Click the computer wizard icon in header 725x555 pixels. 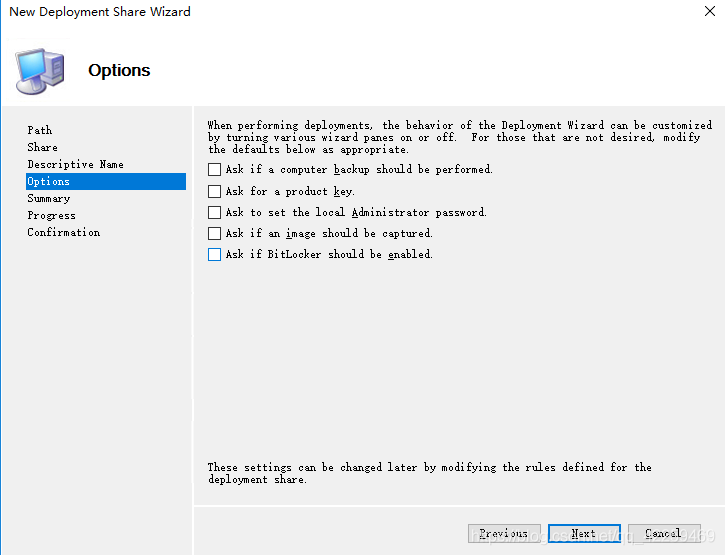[40, 70]
